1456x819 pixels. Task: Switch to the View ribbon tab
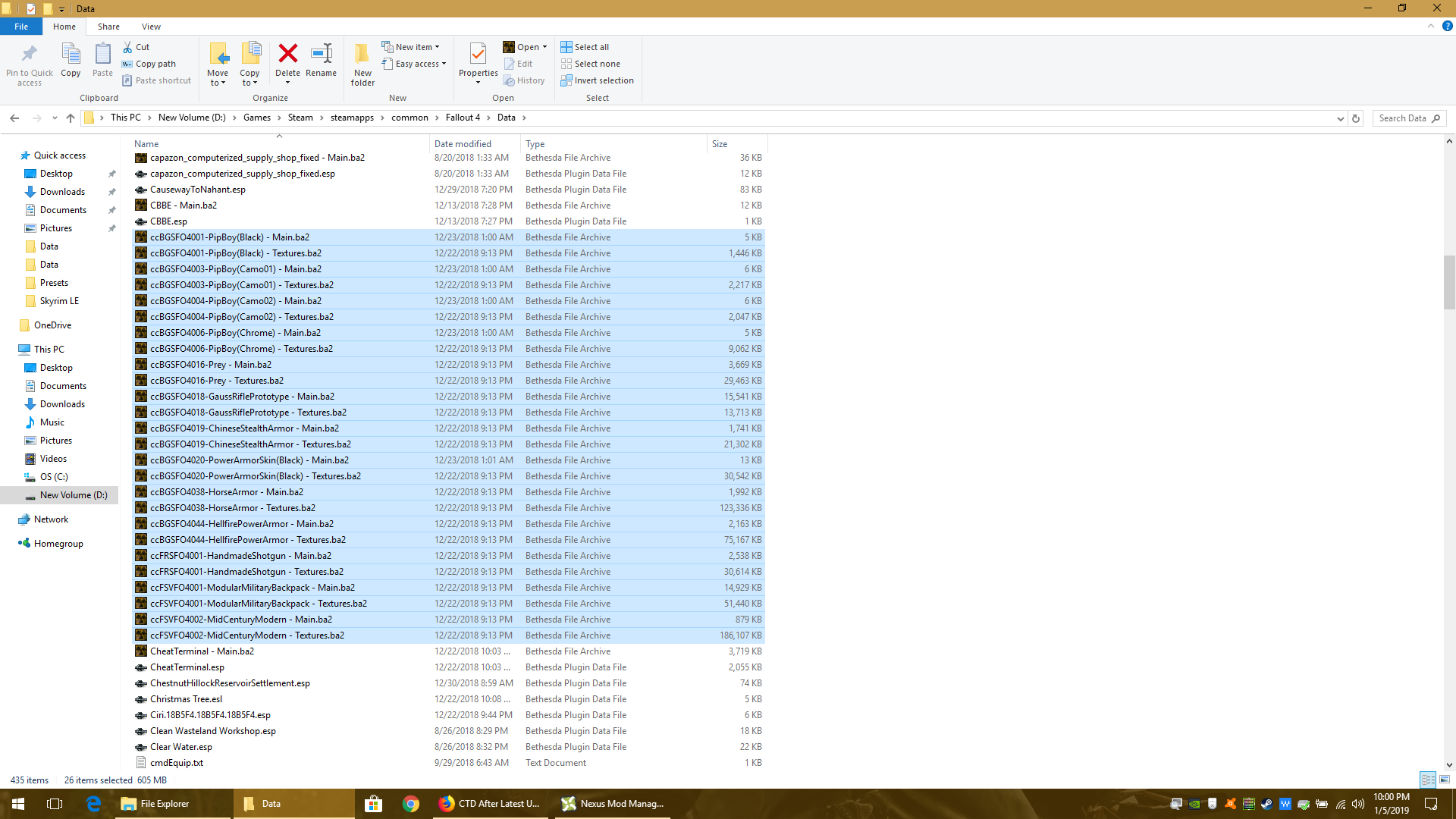coord(151,26)
